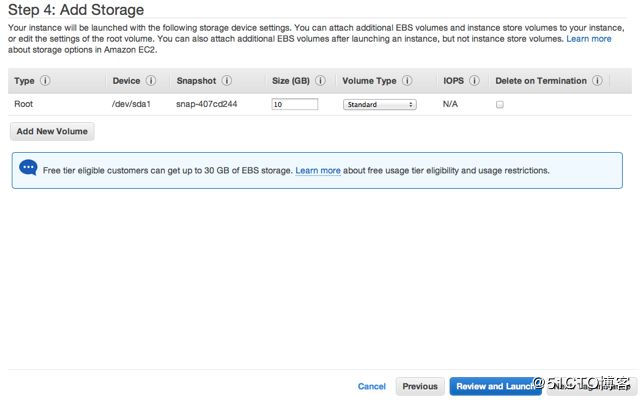Enable Delete on Termination checkbox for Root
Image resolution: width=640 pixels, height=400 pixels.
click(500, 104)
